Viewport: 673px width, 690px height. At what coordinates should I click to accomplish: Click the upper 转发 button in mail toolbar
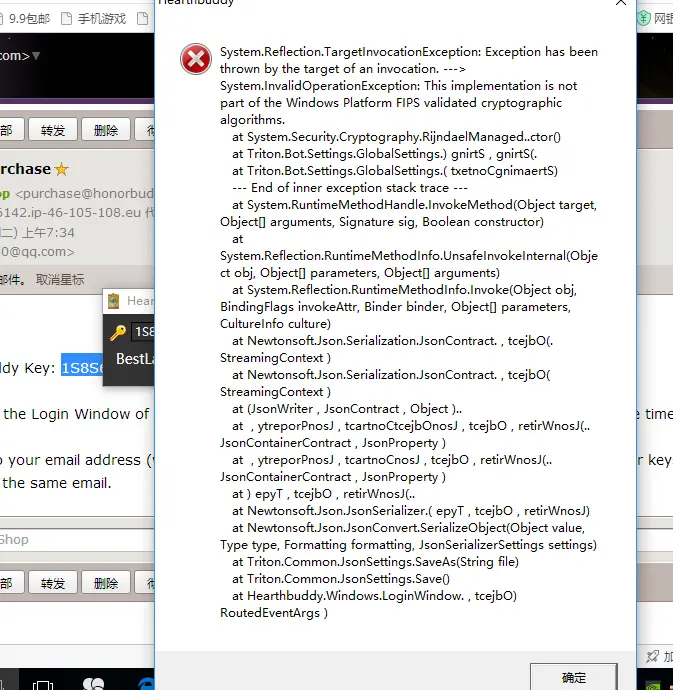pyautogui.click(x=53, y=130)
